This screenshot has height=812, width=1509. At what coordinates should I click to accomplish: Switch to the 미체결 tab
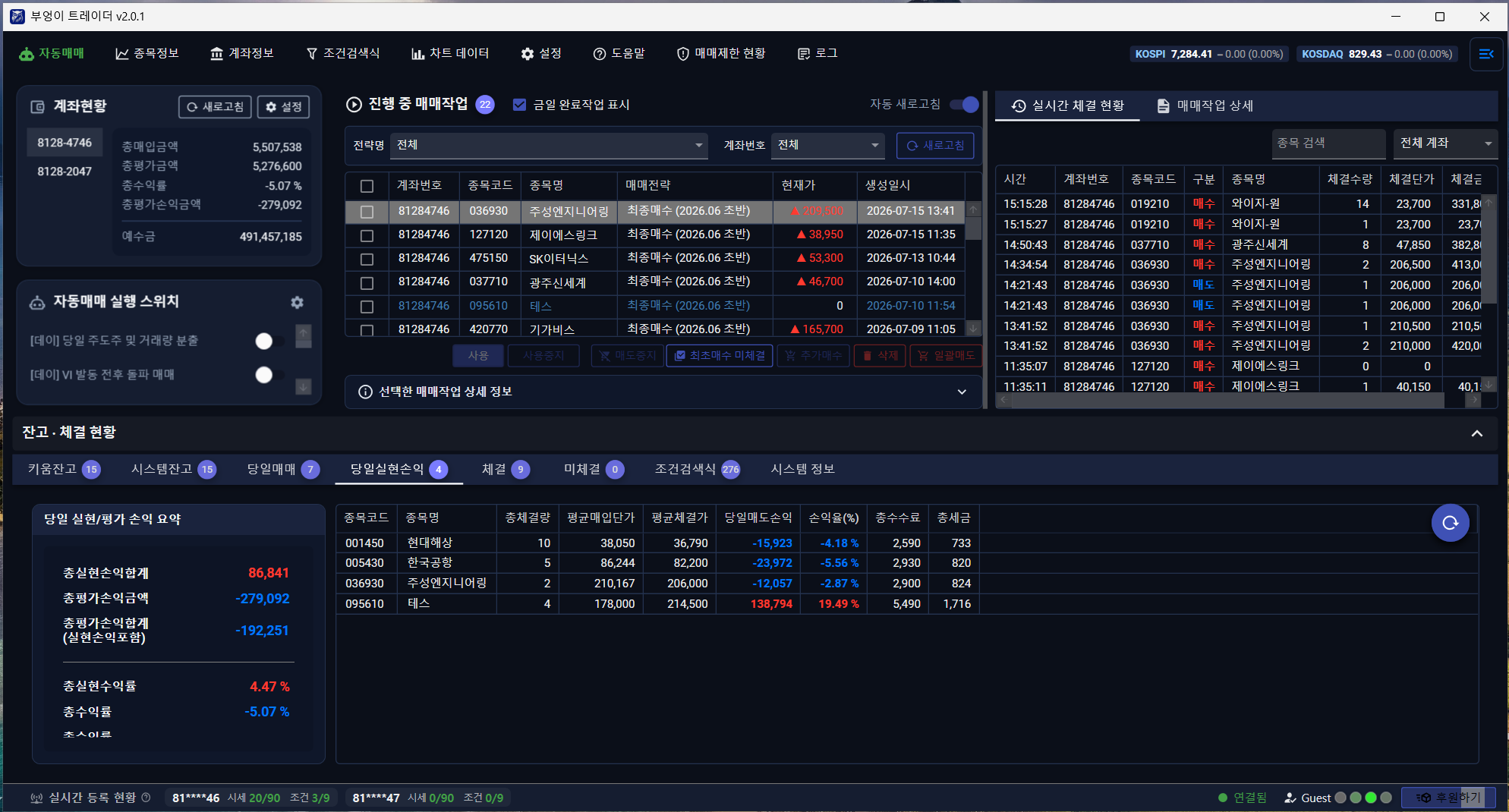(594, 469)
